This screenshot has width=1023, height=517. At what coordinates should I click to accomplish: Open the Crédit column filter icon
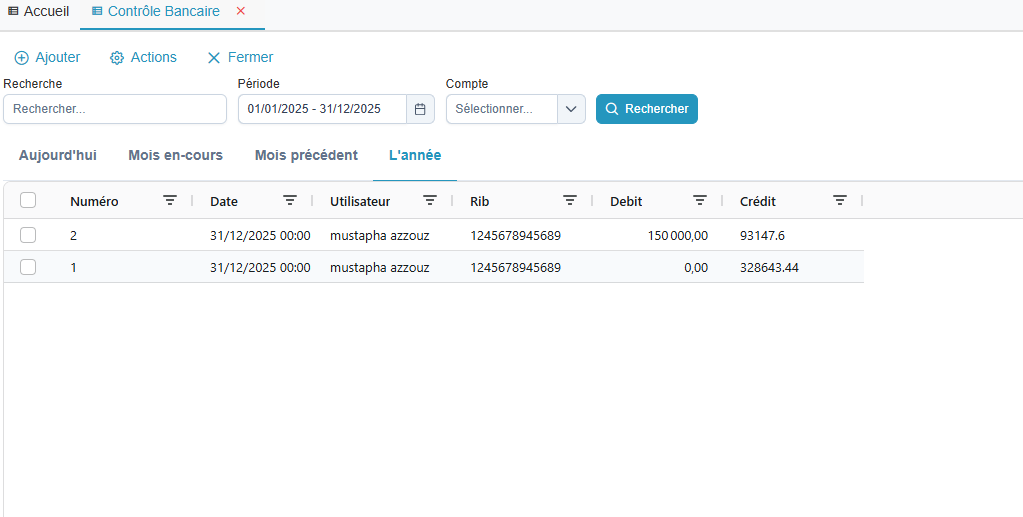point(840,201)
